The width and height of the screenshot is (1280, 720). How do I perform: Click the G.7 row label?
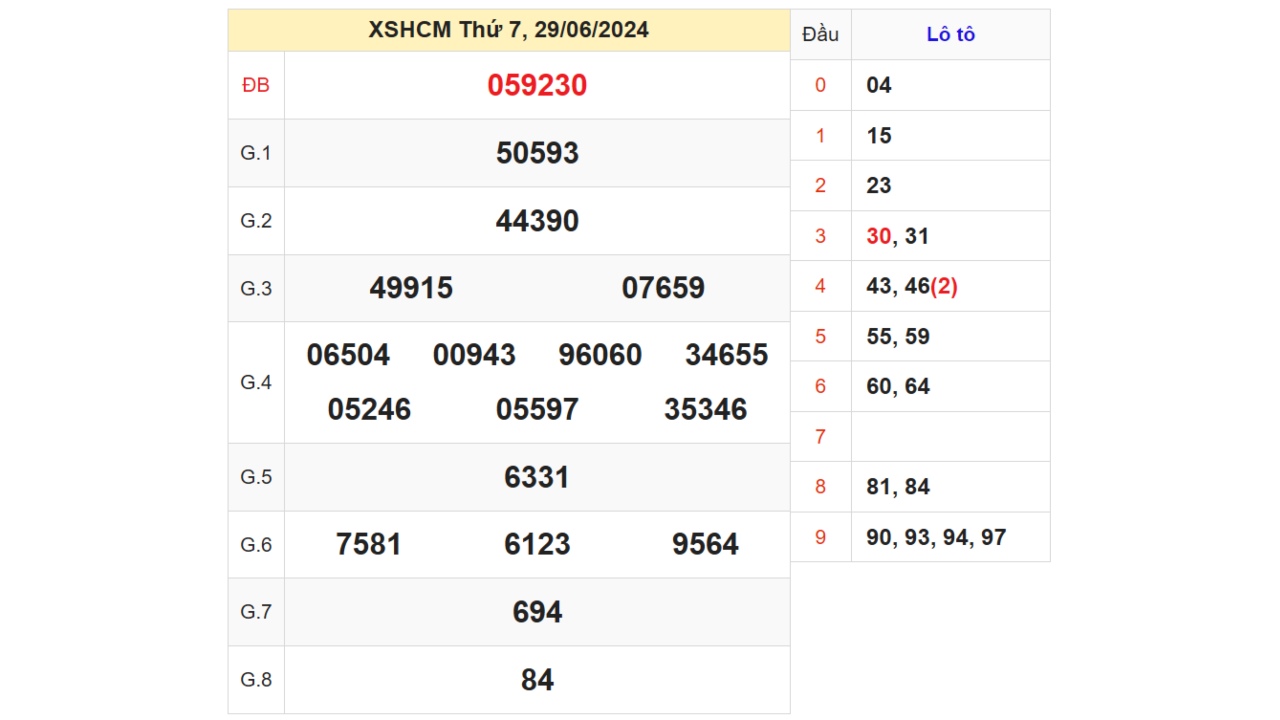[x=256, y=612]
